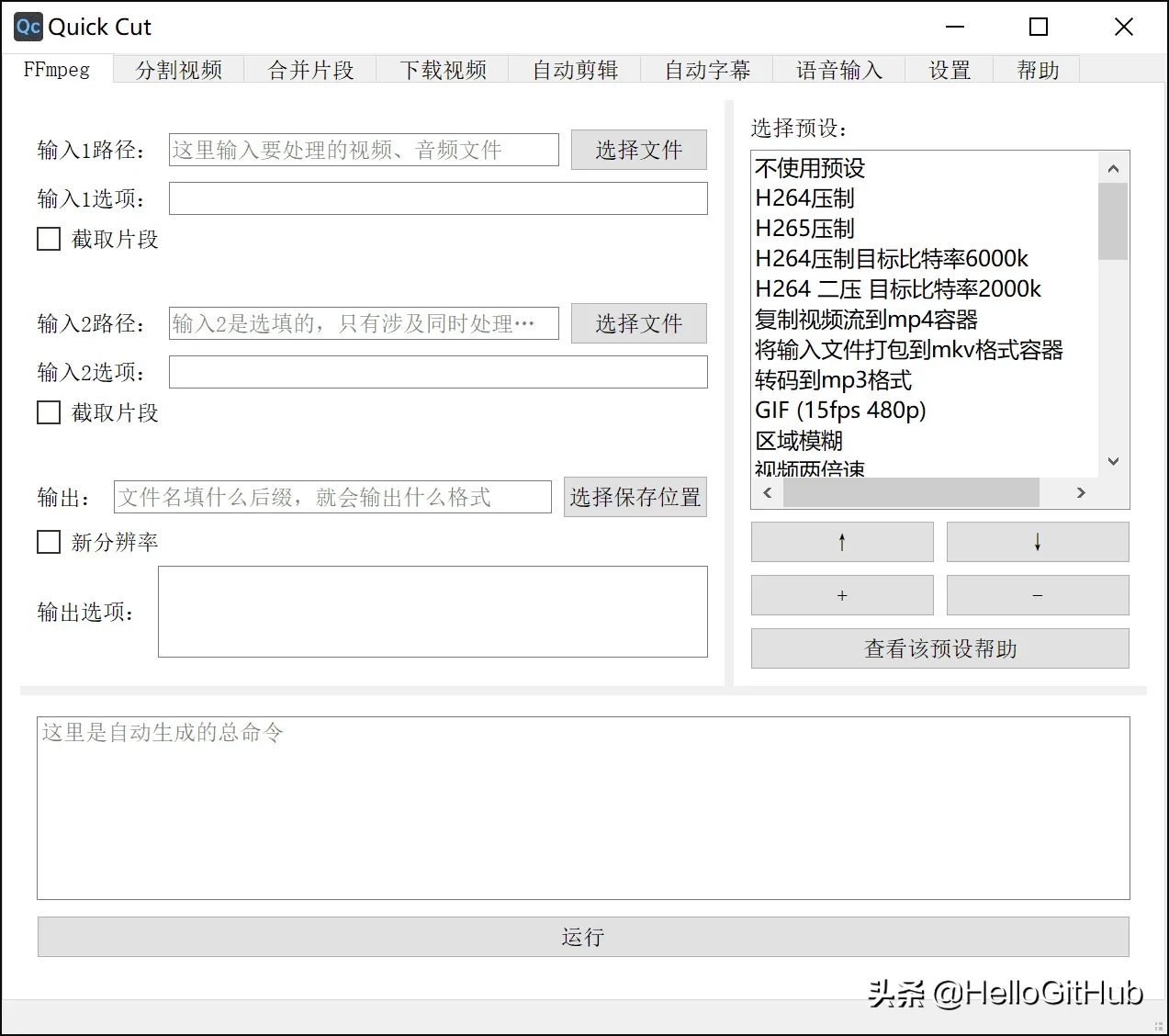Image resolution: width=1169 pixels, height=1036 pixels.
Task: Click the preset list vertical scrollbar thumb
Action: click(1113, 221)
